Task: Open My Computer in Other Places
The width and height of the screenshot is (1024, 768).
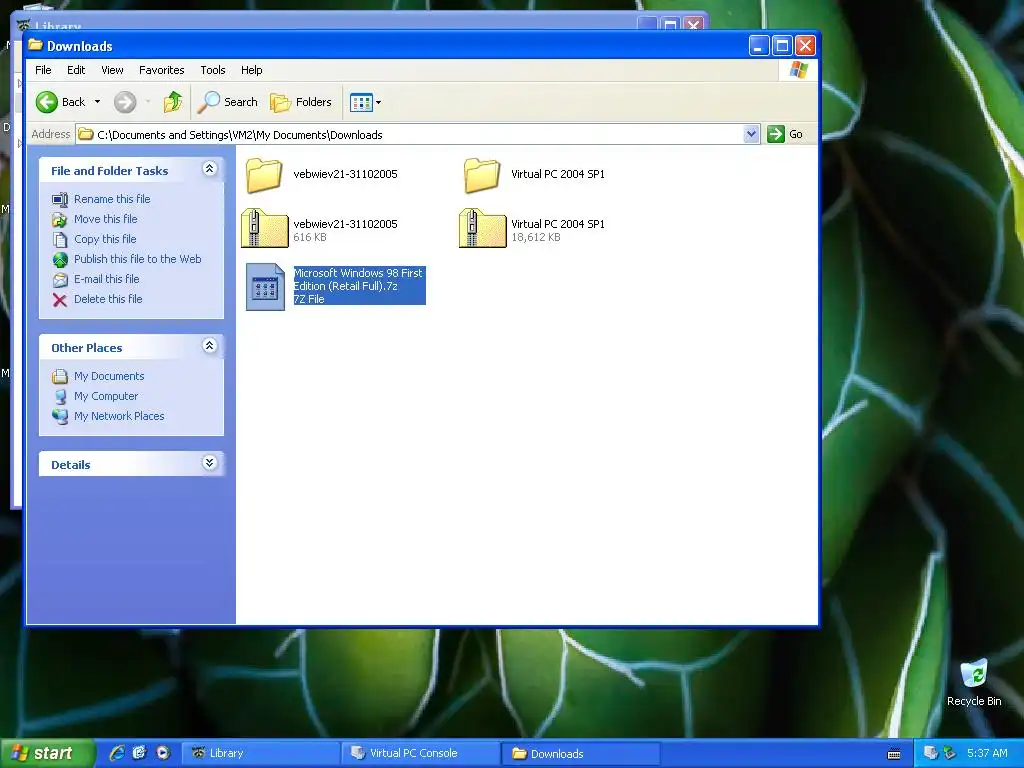Action: pos(106,396)
